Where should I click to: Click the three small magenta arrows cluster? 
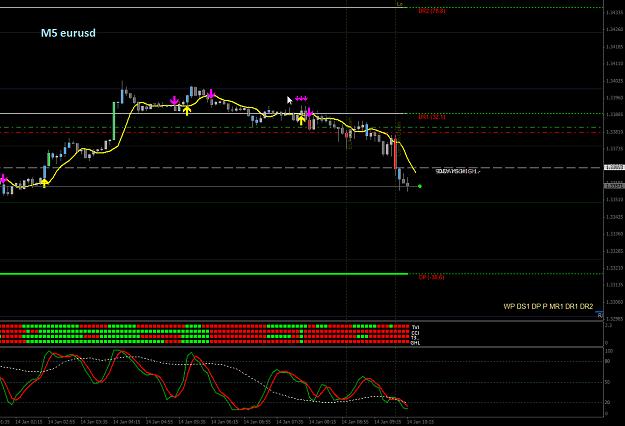click(301, 98)
